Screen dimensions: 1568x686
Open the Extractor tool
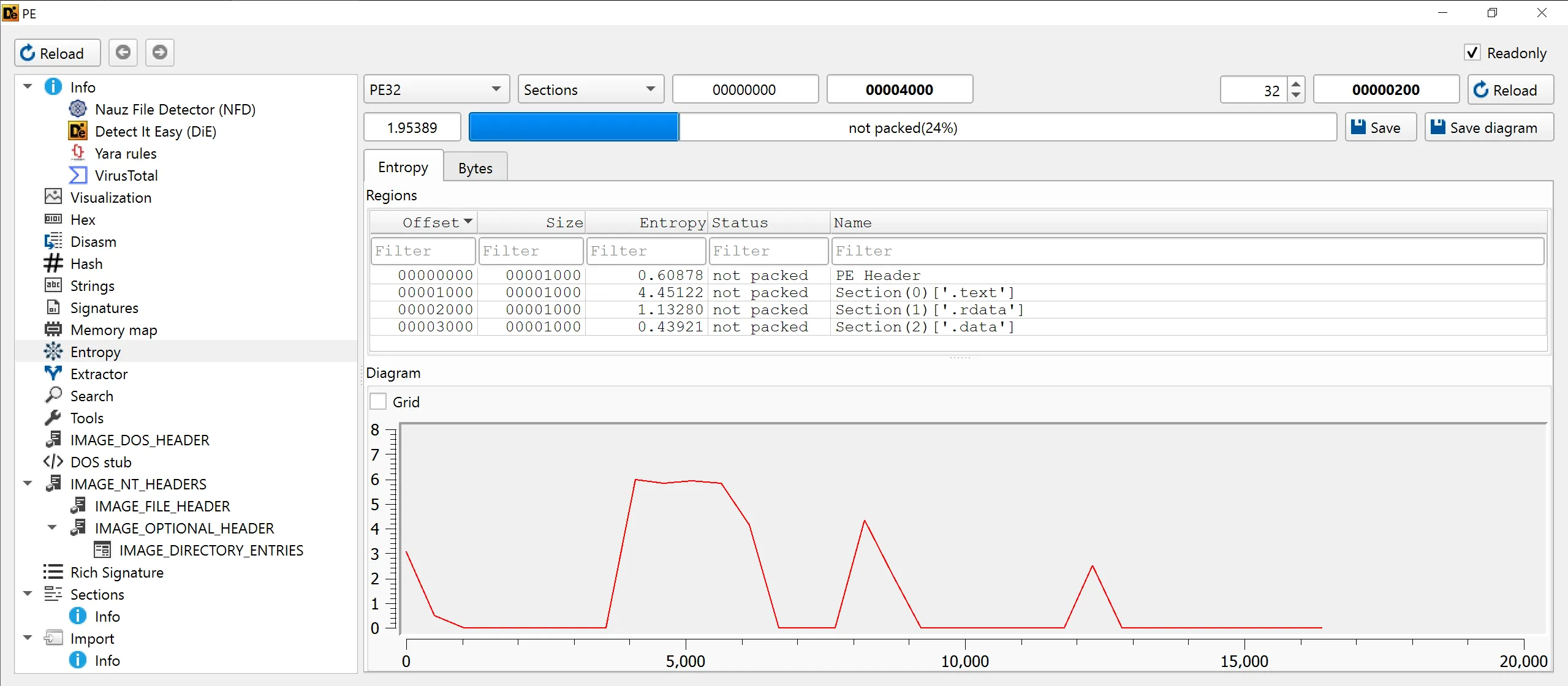[x=99, y=374]
